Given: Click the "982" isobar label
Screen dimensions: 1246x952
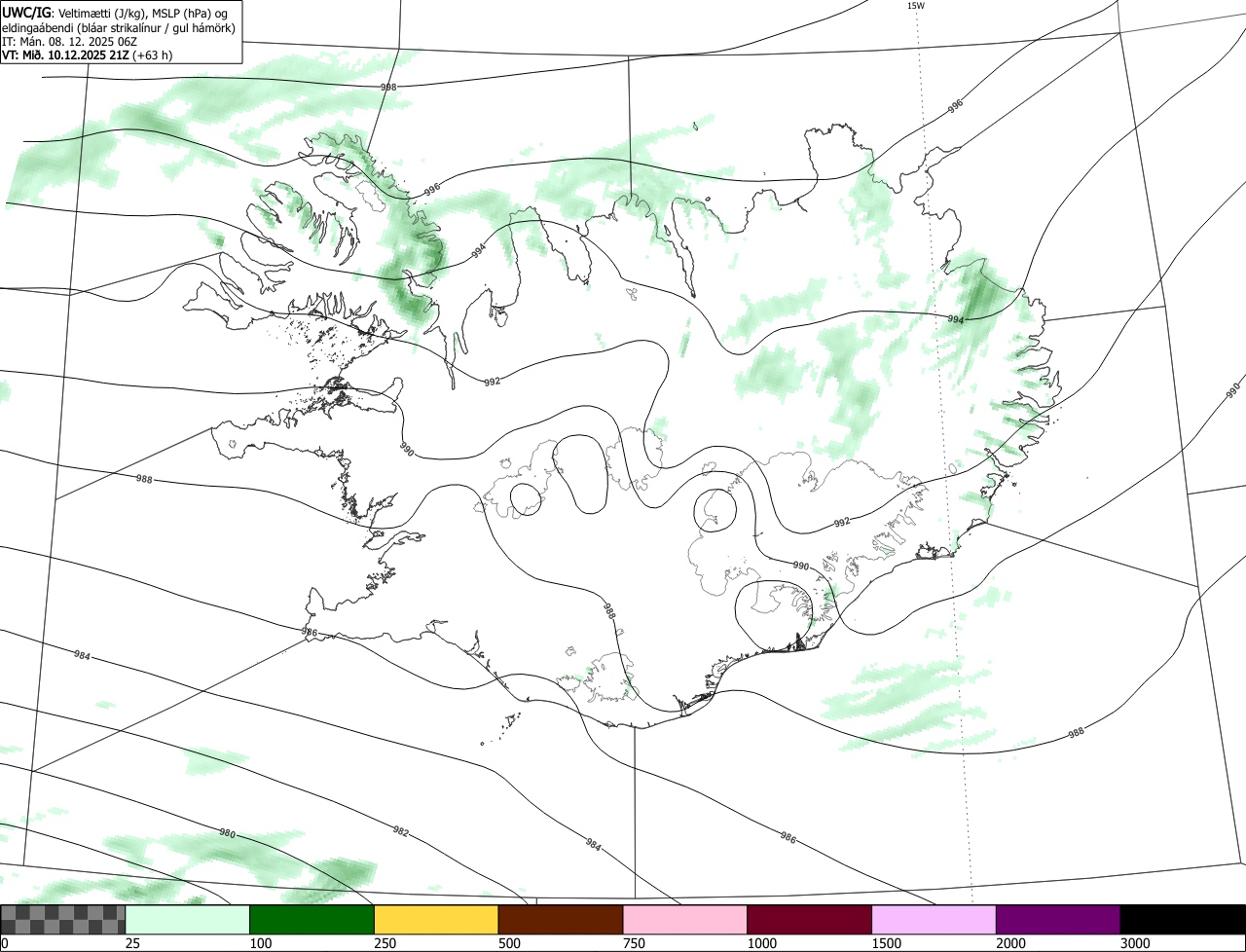Looking at the screenshot, I should 400,832.
